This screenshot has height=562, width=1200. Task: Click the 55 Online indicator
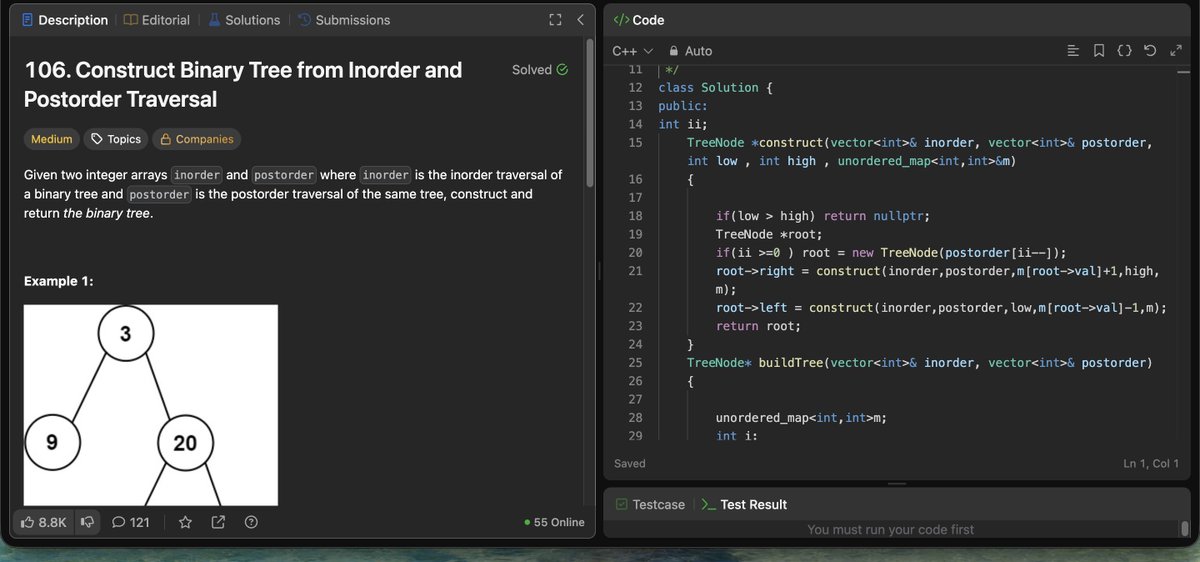[554, 522]
